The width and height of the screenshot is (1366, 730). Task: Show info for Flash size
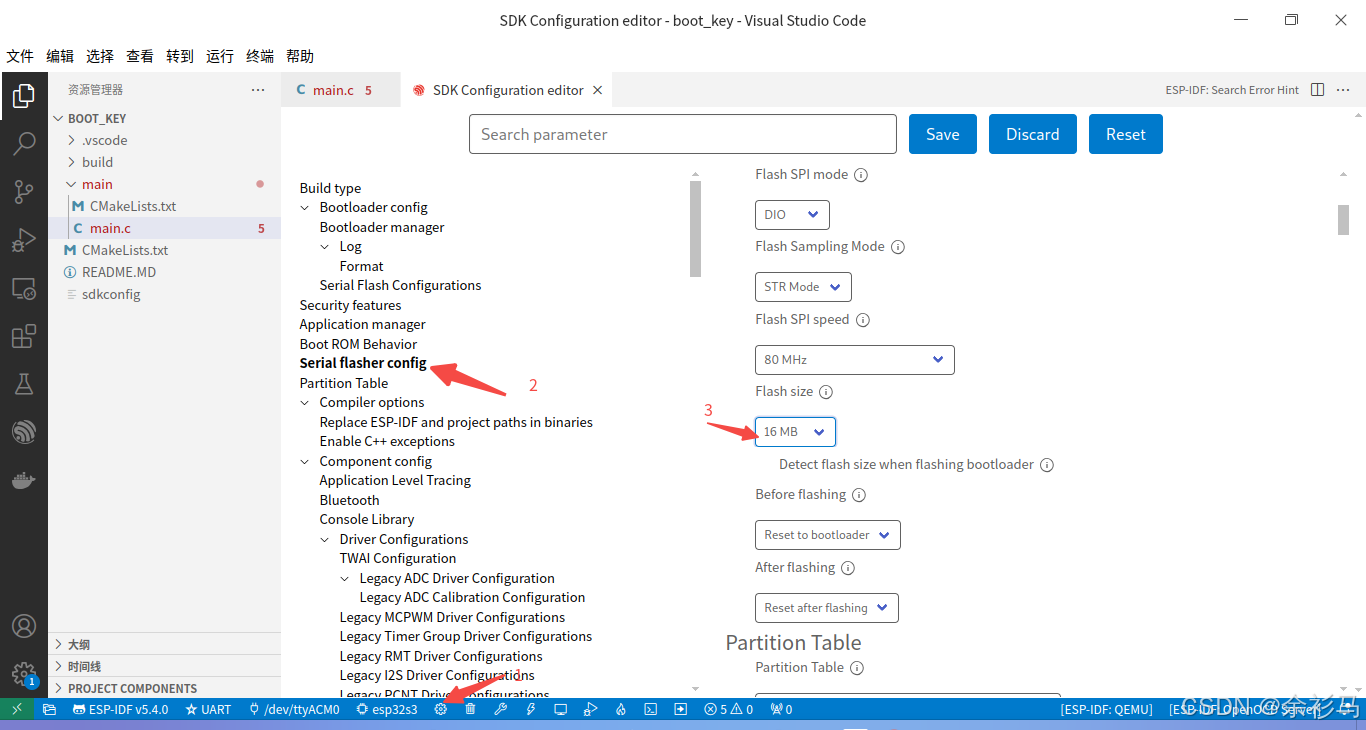click(x=826, y=392)
